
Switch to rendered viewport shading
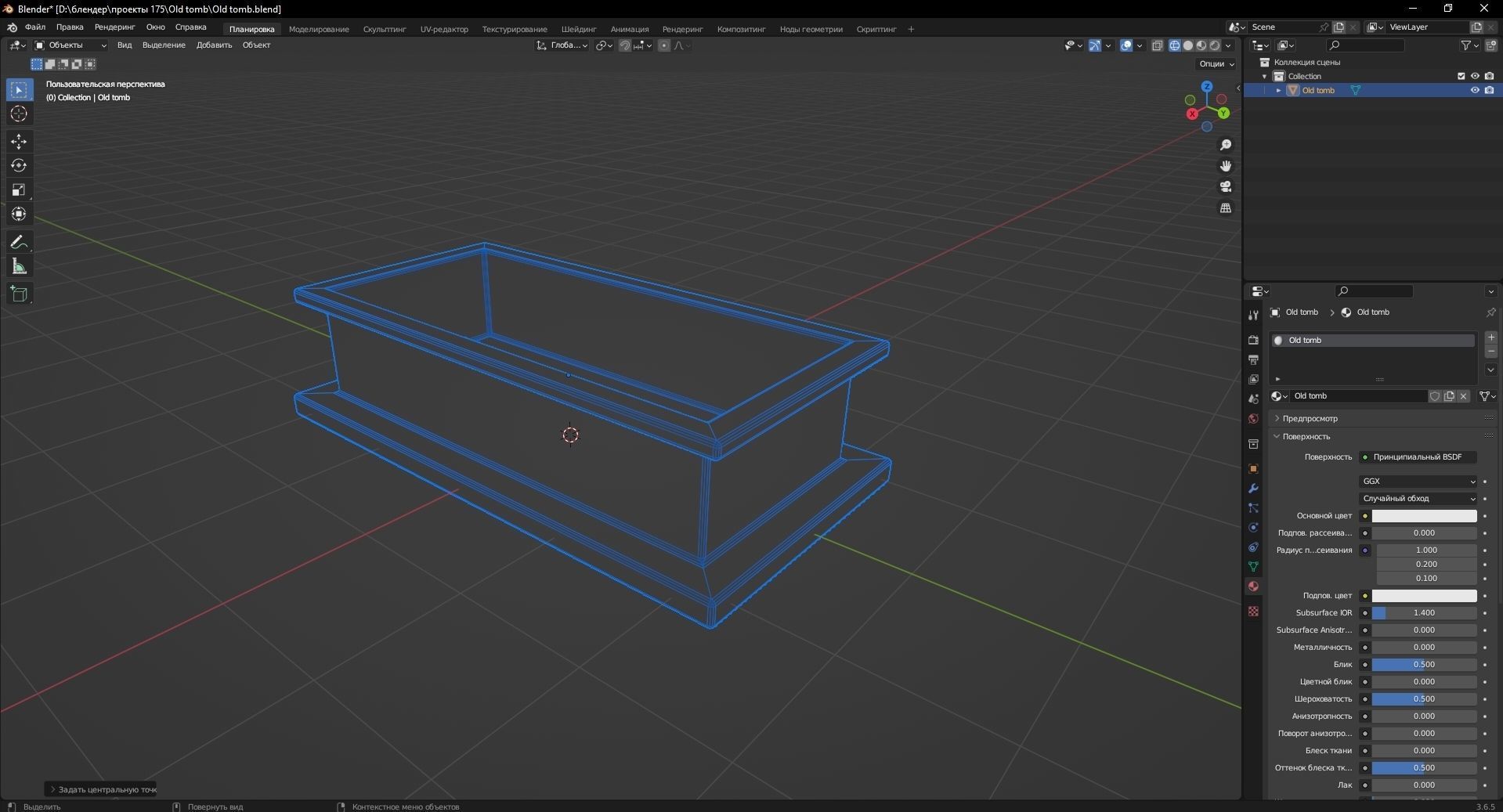[x=1215, y=45]
